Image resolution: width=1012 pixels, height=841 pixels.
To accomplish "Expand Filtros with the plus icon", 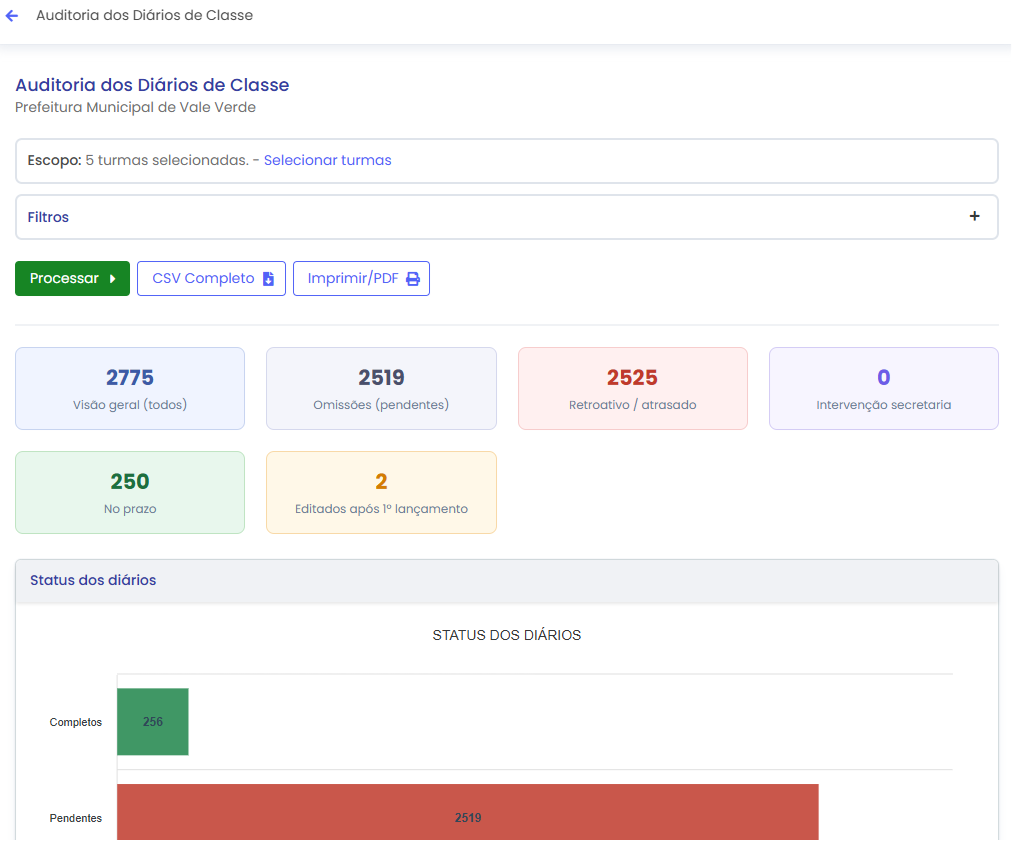I will (974, 216).
